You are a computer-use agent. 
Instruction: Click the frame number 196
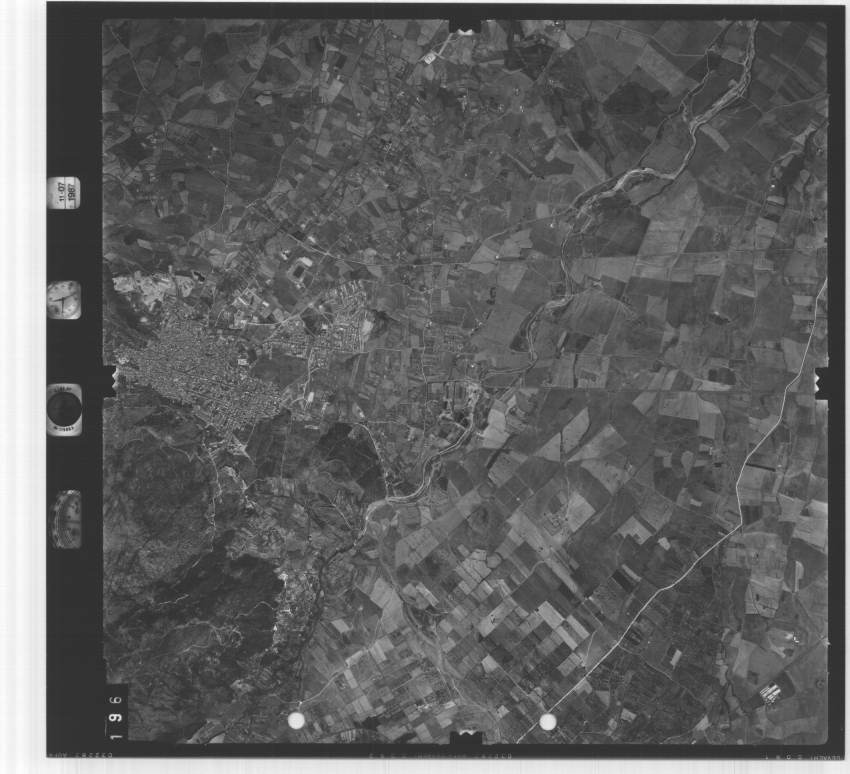click(117, 711)
